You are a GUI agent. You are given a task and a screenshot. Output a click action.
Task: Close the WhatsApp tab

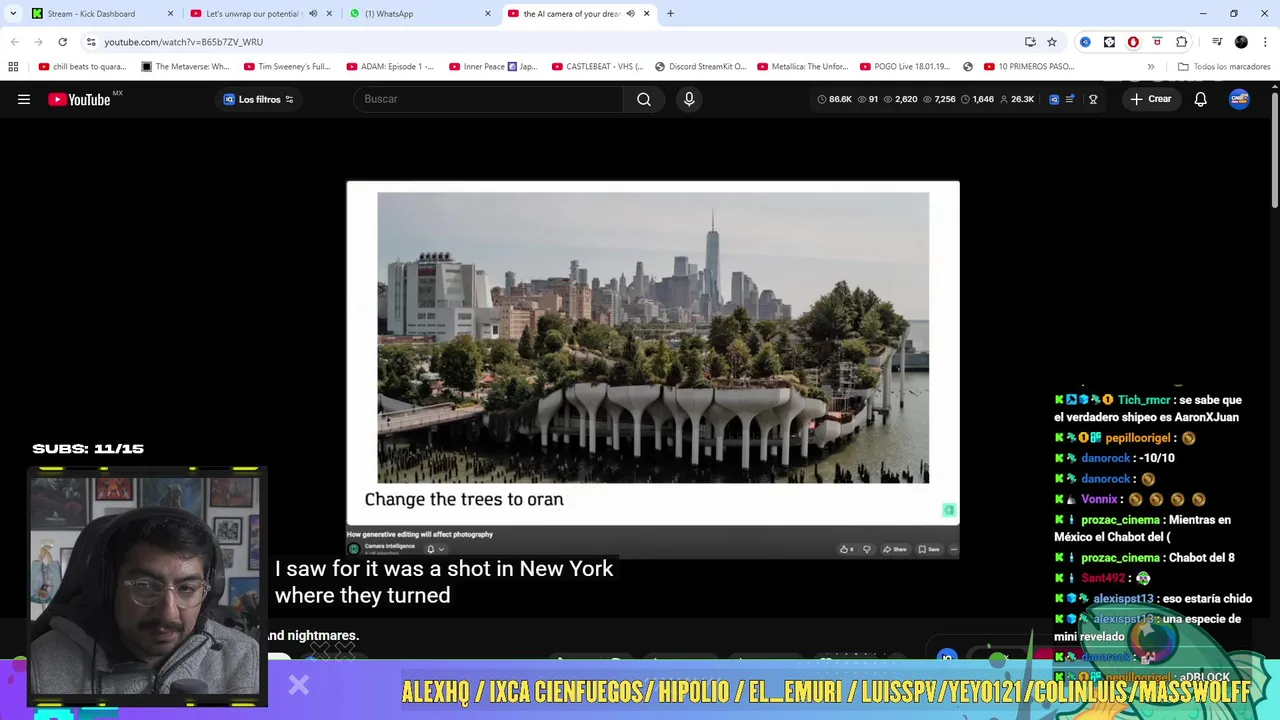[x=488, y=14]
